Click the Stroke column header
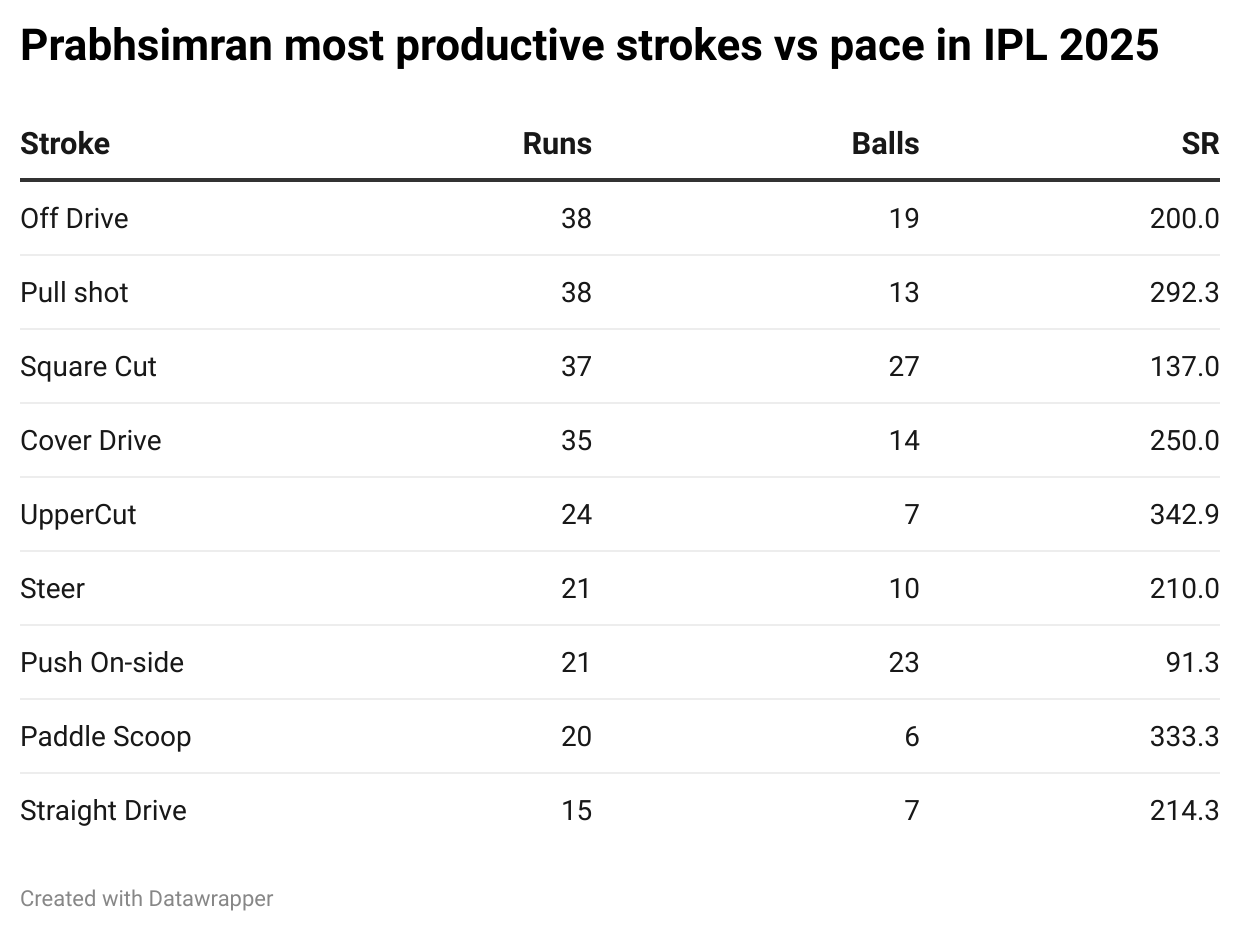Screen dimensions: 1240x932 pos(65,144)
